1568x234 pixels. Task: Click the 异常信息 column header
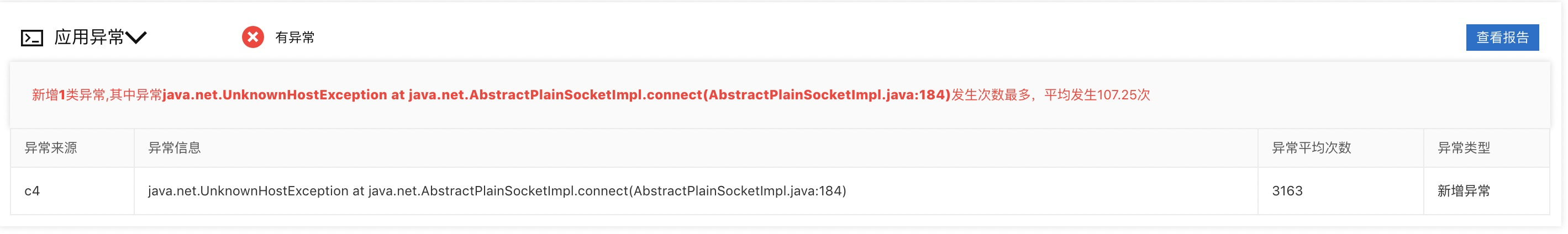tap(175, 148)
